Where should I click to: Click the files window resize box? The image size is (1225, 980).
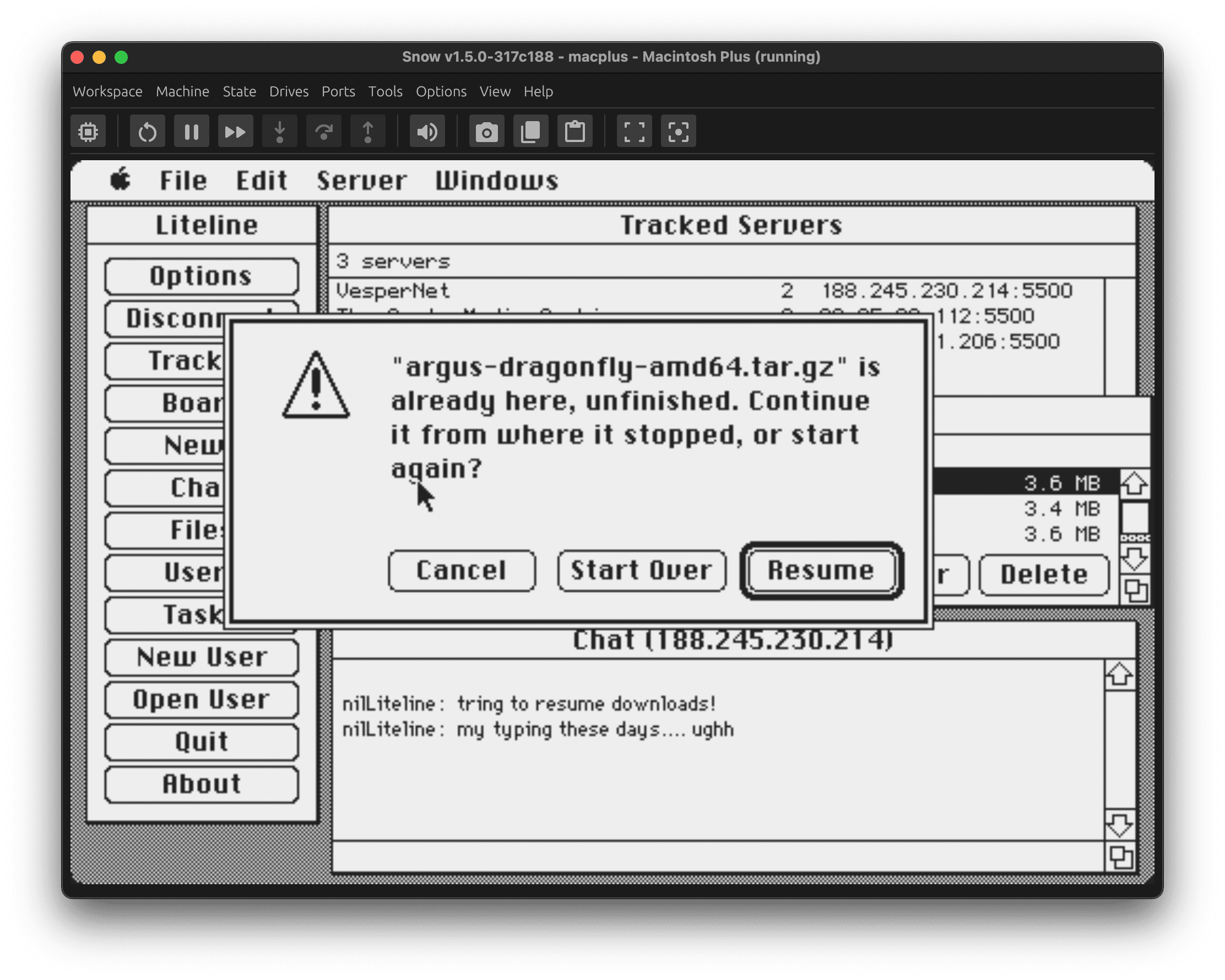coord(1135,591)
